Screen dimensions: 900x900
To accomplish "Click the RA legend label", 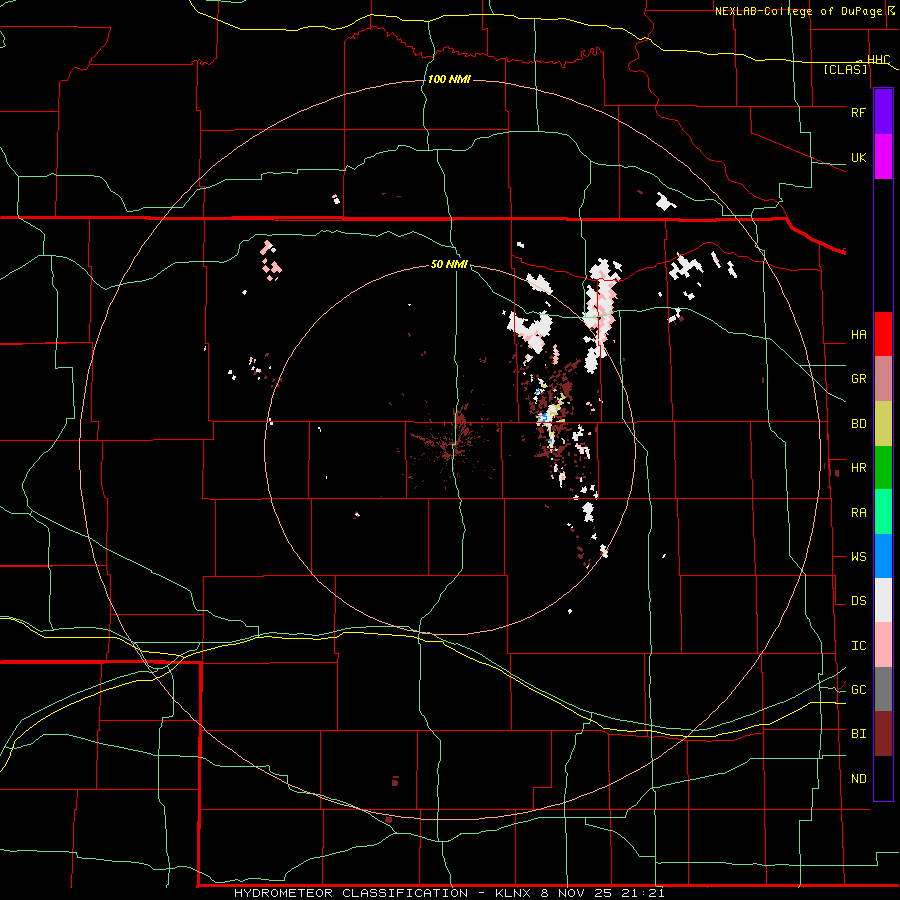I will coord(858,513).
